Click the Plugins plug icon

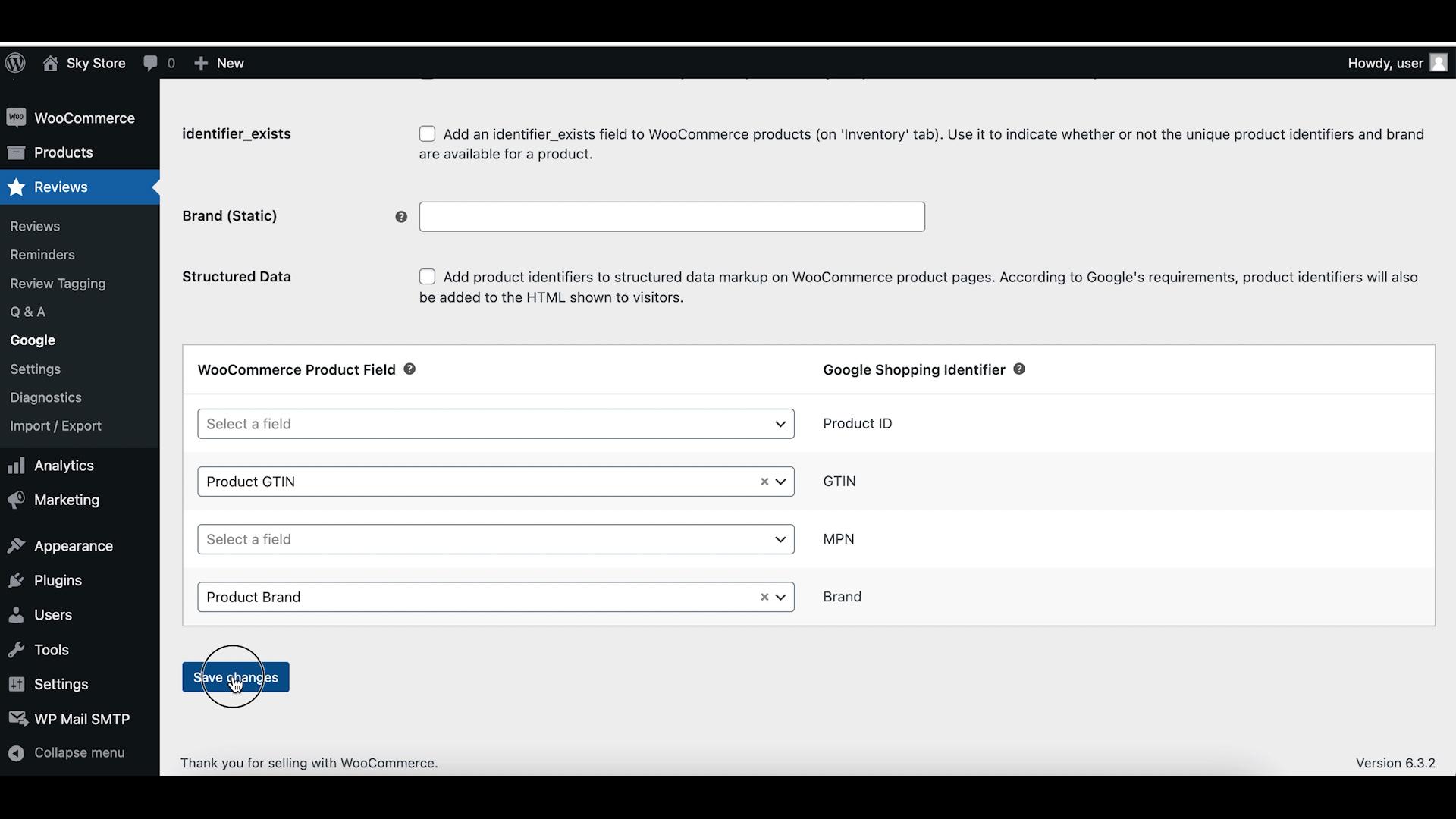[x=16, y=580]
